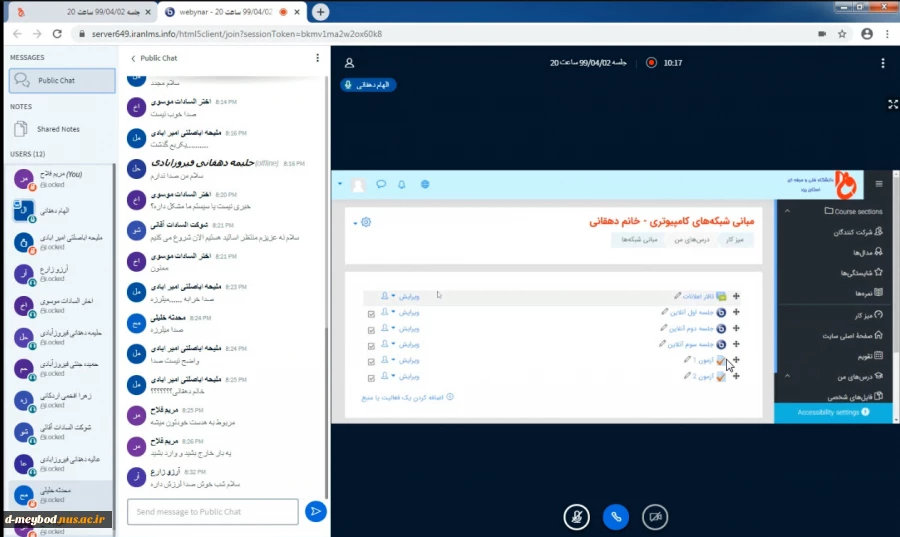Select user آرزو زارع in the users list
The image size is (900, 537).
coord(60,274)
